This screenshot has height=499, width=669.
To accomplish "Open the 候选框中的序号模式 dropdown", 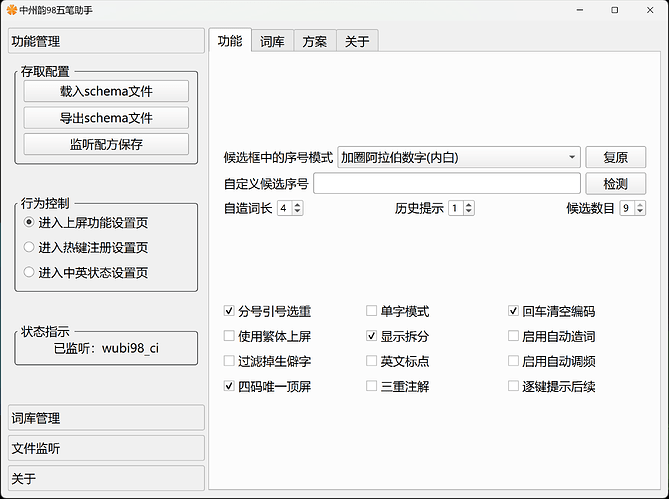I will [459, 157].
